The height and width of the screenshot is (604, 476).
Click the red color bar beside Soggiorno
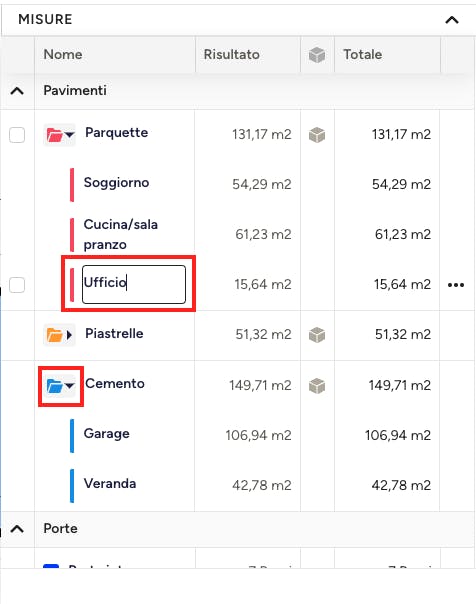[72, 185]
